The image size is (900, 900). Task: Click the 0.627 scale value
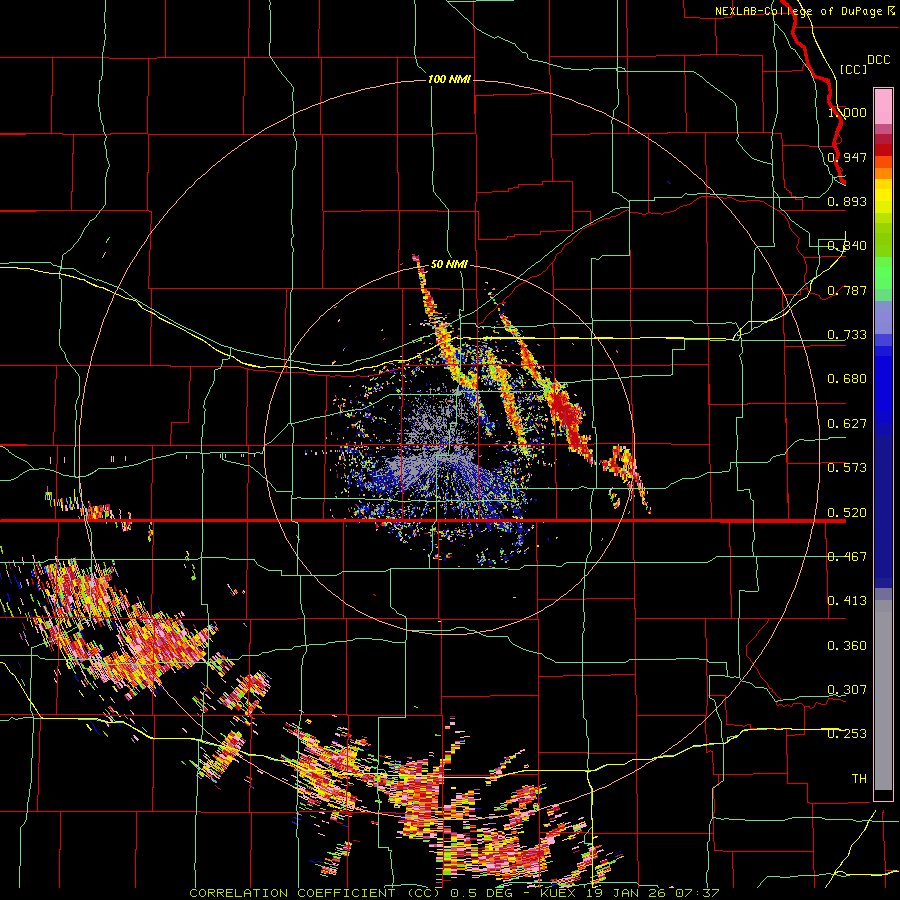pyautogui.click(x=847, y=424)
